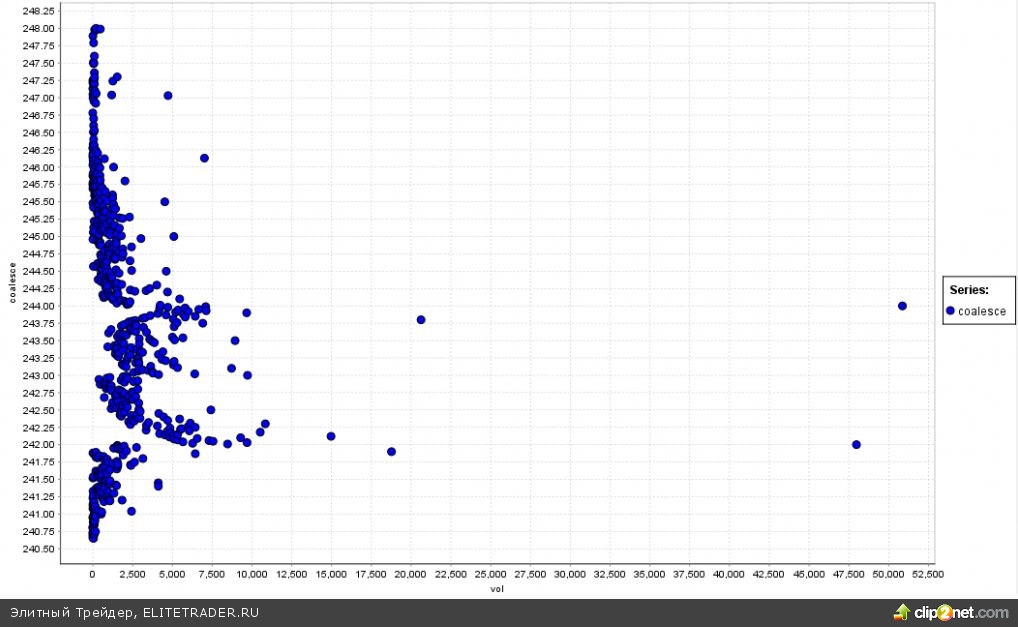Click the 0 x-axis label
Viewport: 1018px width, 627px height.
(x=93, y=574)
